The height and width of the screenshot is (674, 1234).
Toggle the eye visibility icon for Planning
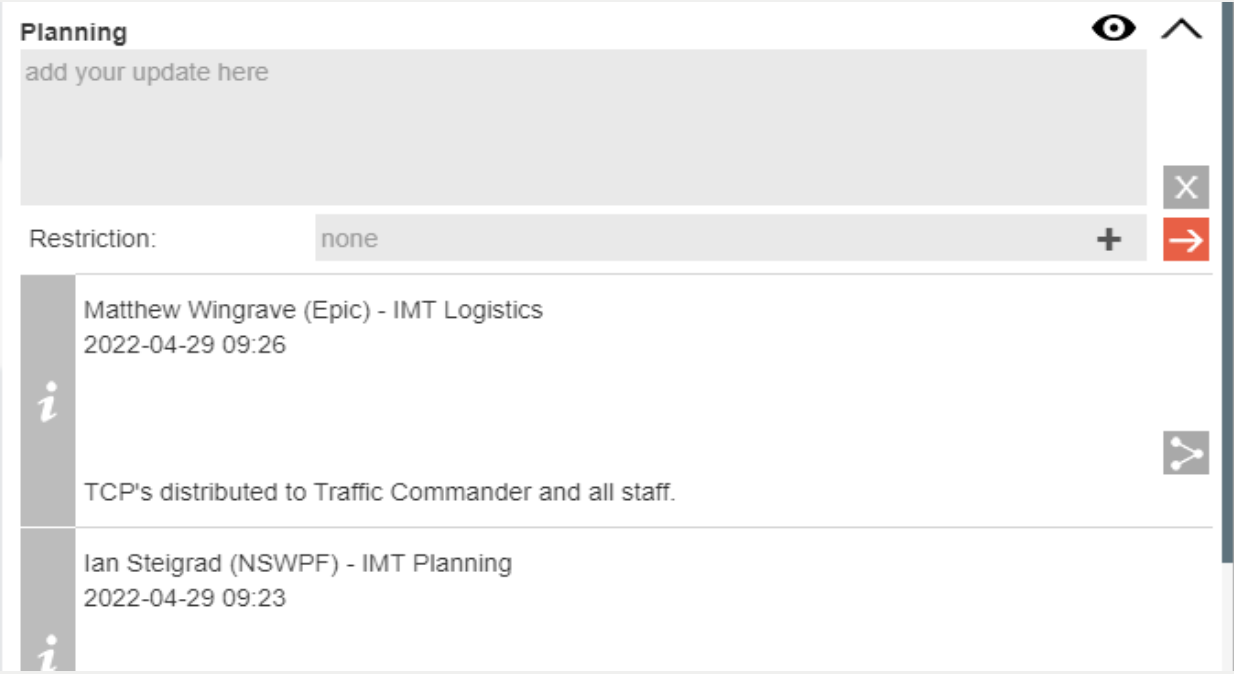tap(1113, 29)
